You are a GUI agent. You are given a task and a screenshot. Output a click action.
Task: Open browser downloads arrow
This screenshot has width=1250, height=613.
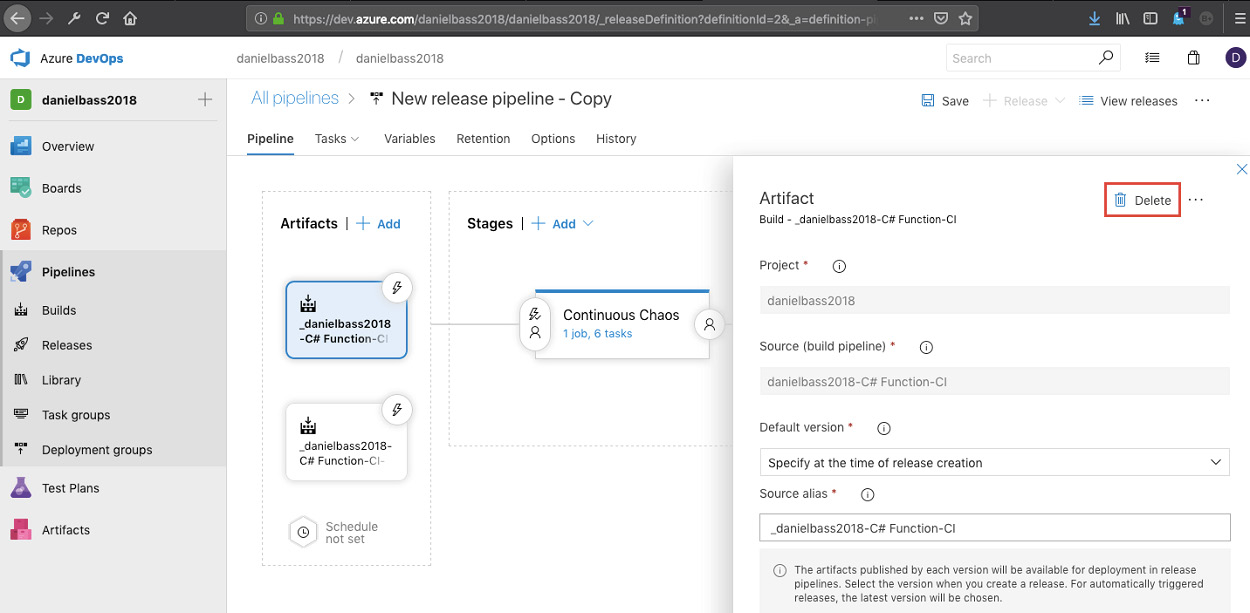(1096, 18)
